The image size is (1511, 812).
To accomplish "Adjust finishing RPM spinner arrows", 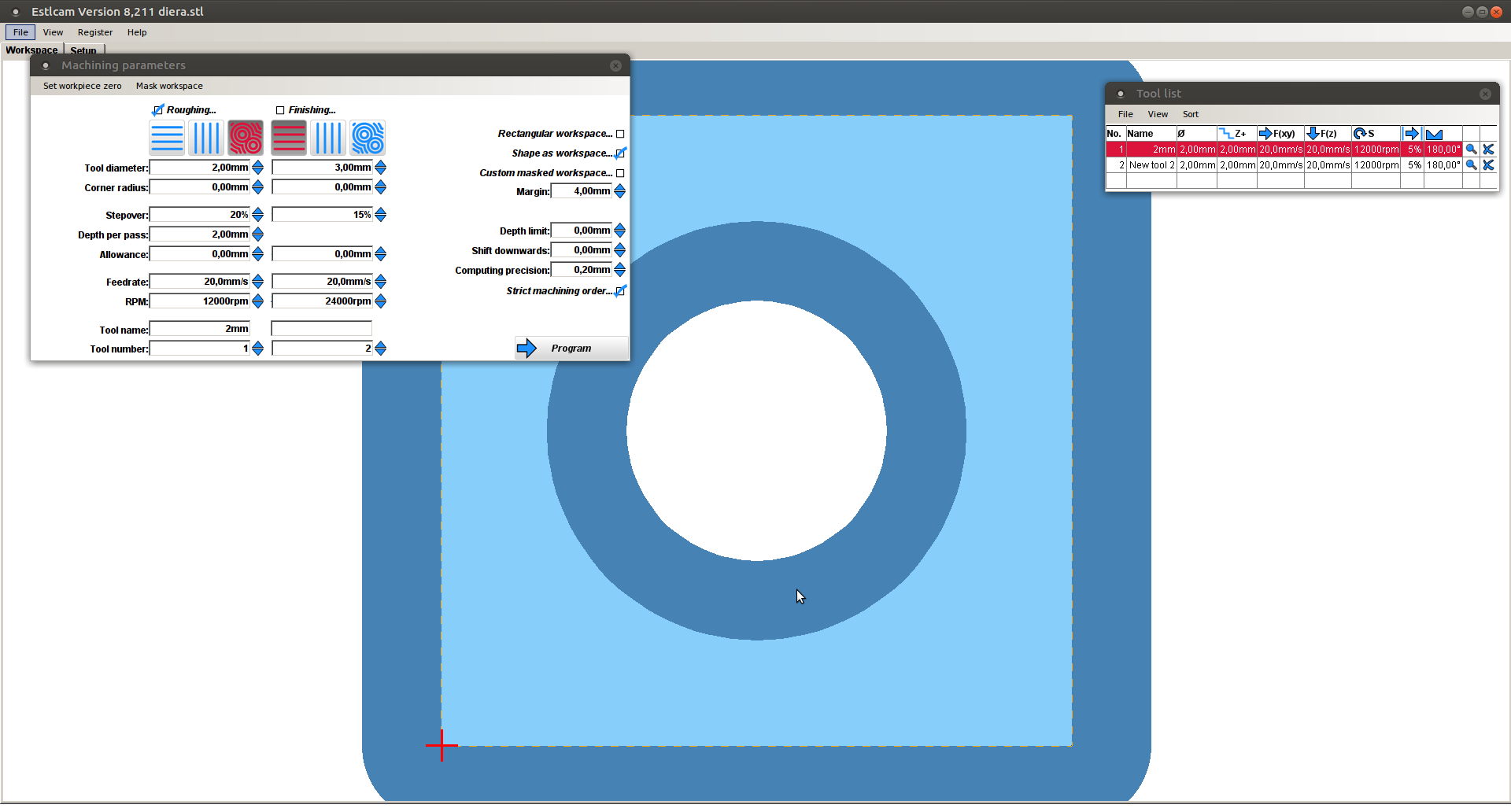I will [x=381, y=301].
